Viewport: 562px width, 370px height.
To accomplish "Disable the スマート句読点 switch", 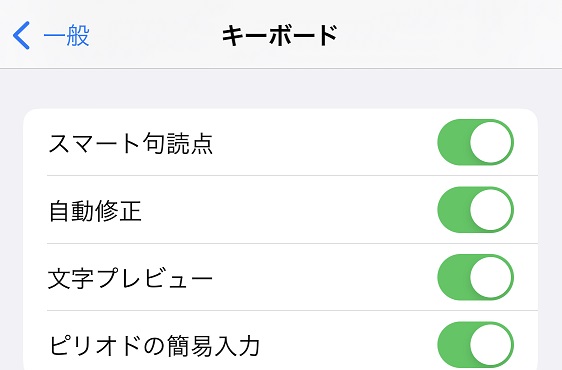I will tap(476, 142).
